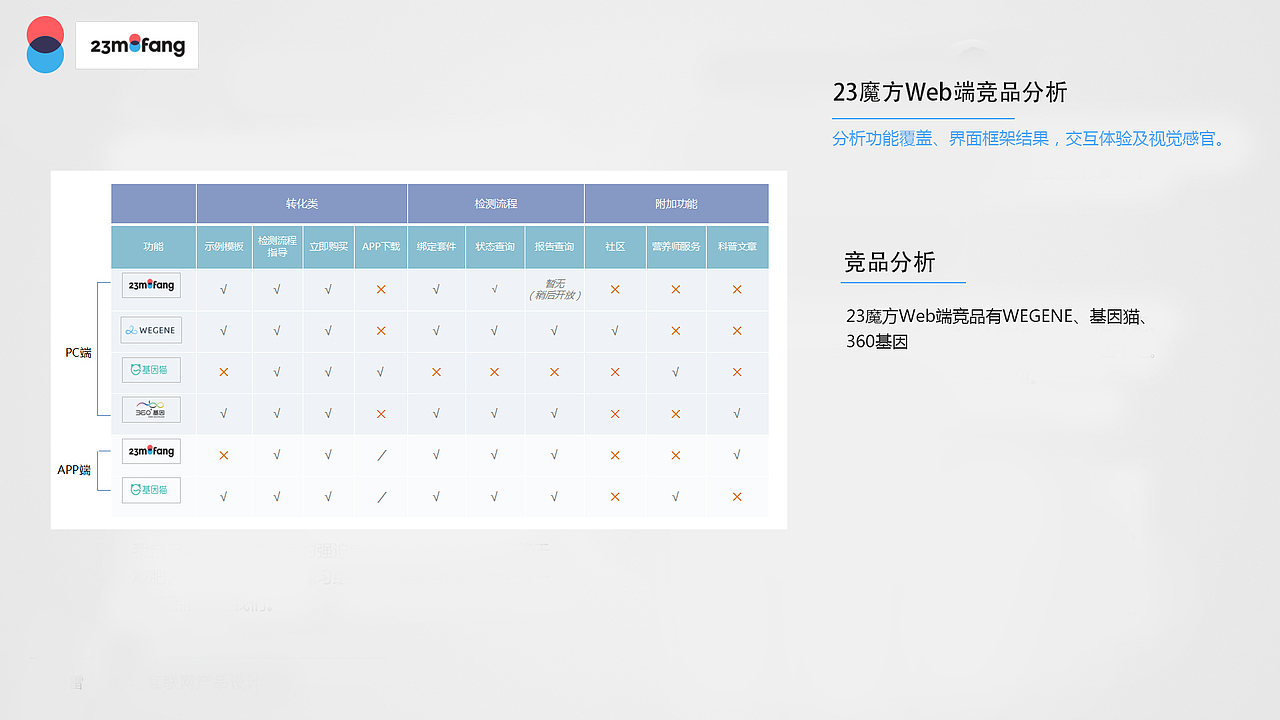Click the orange cross under 状态查询 in PC 基因猫 row

[494, 372]
